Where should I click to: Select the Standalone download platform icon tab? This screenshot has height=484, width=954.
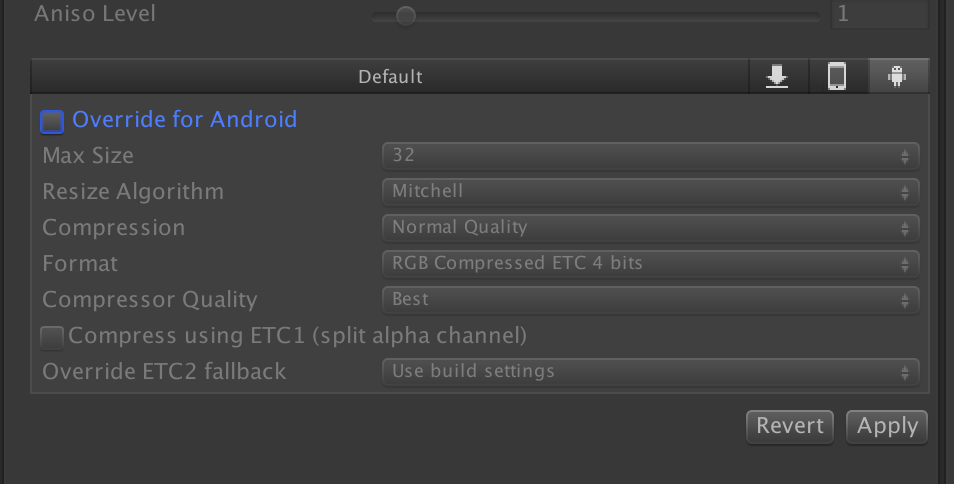(777, 76)
